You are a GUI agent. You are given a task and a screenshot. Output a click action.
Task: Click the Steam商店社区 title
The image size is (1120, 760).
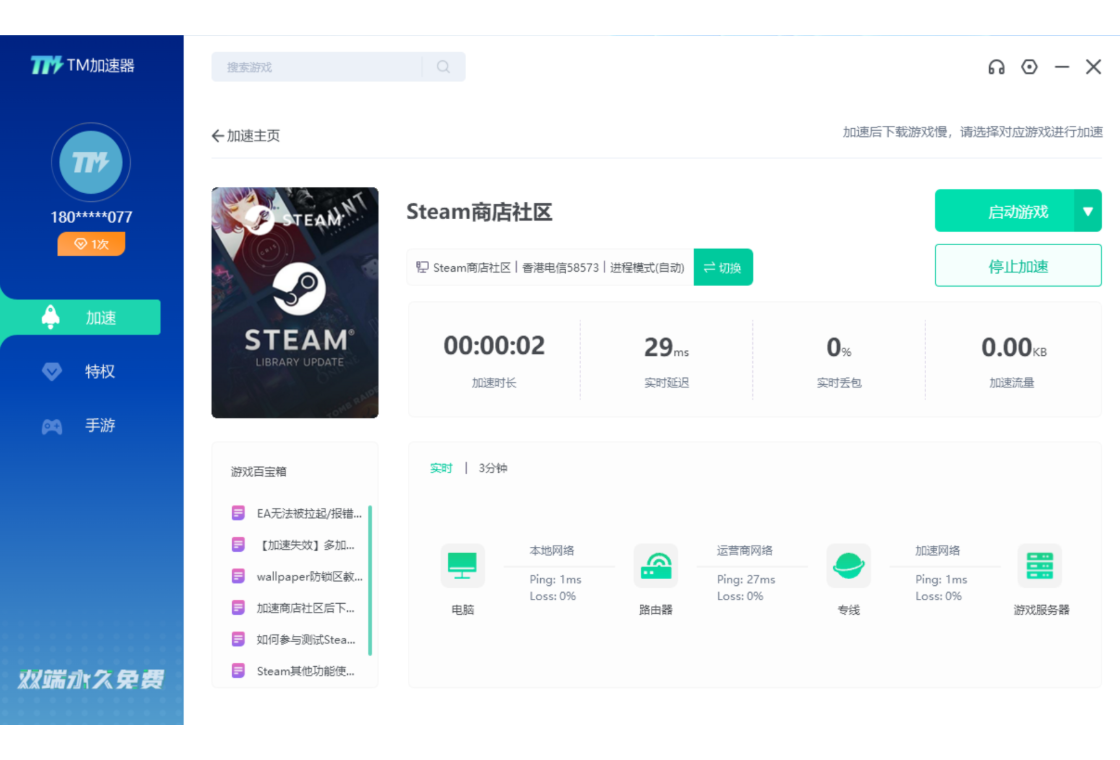coord(479,212)
